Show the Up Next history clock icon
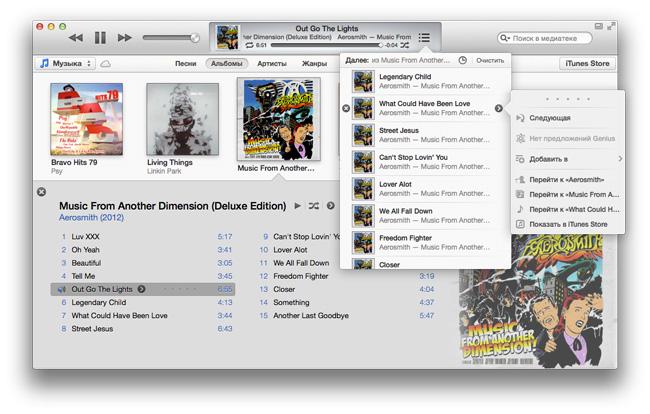Screen dimensions: 650x414 pos(463,61)
